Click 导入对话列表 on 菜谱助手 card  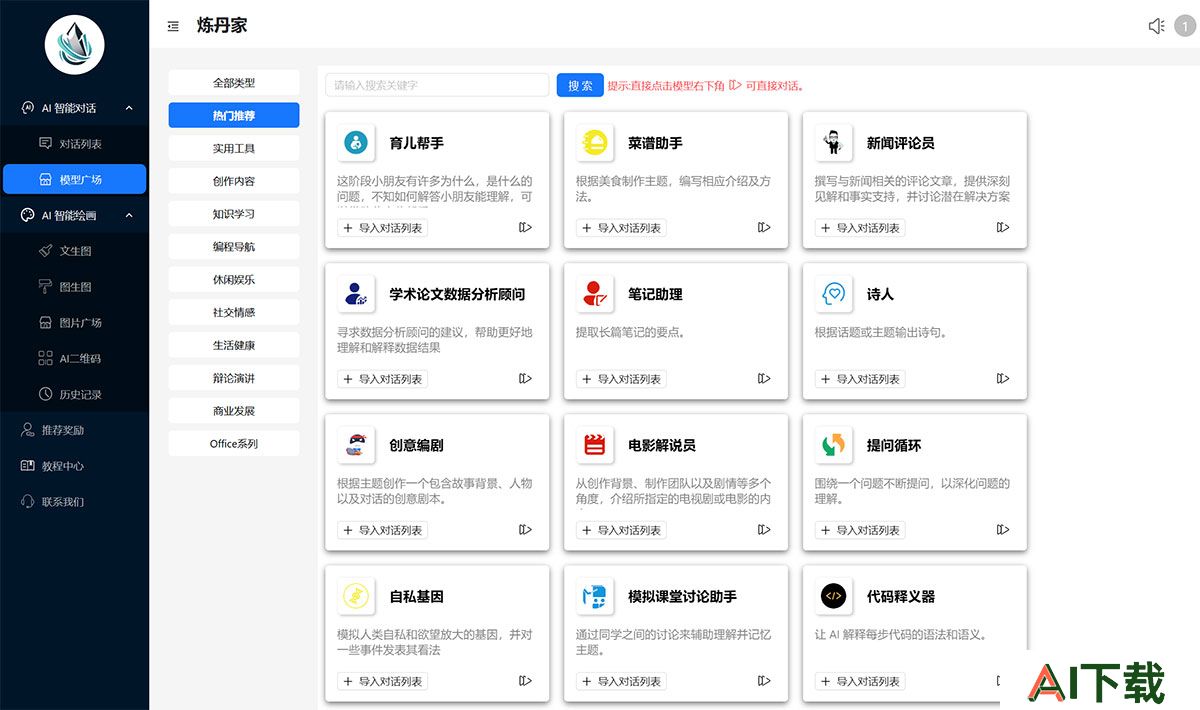621,228
